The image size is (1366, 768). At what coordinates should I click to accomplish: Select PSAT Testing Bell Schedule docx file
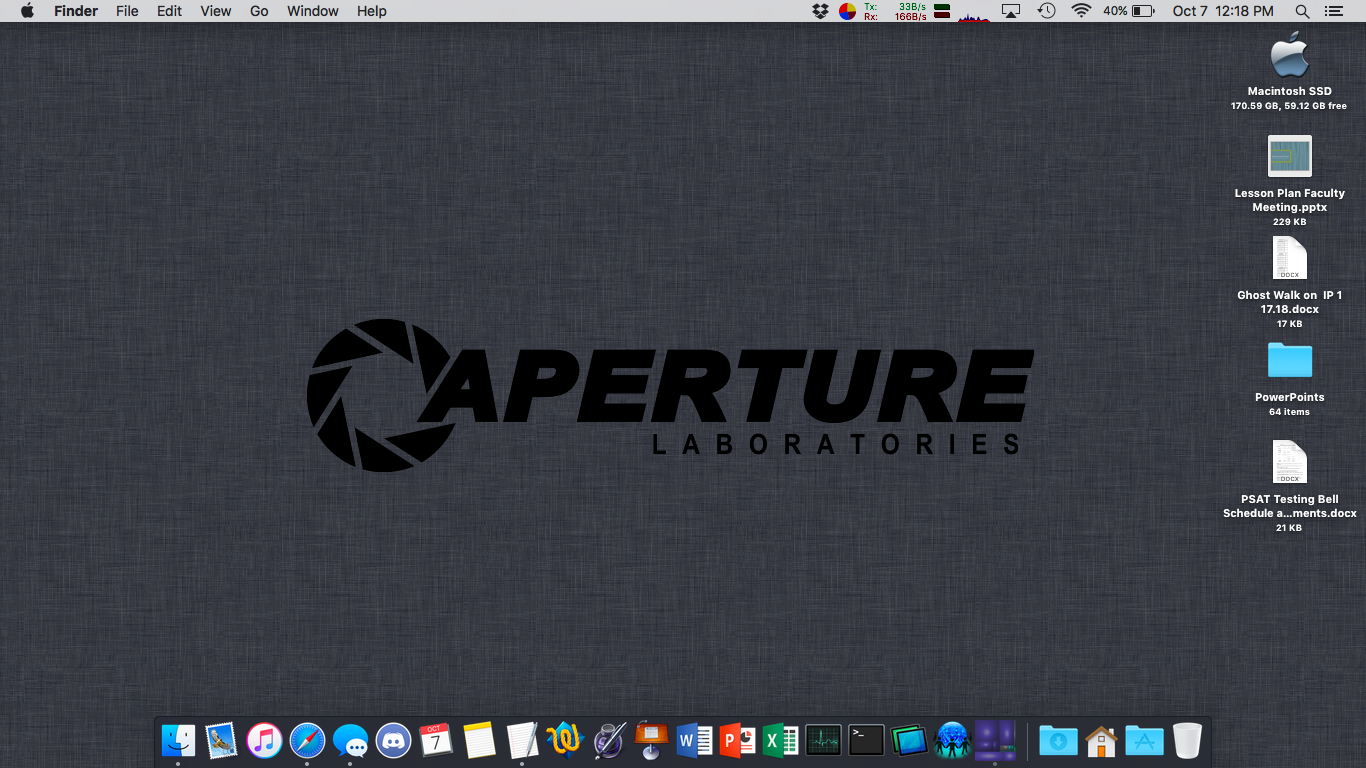coord(1289,462)
